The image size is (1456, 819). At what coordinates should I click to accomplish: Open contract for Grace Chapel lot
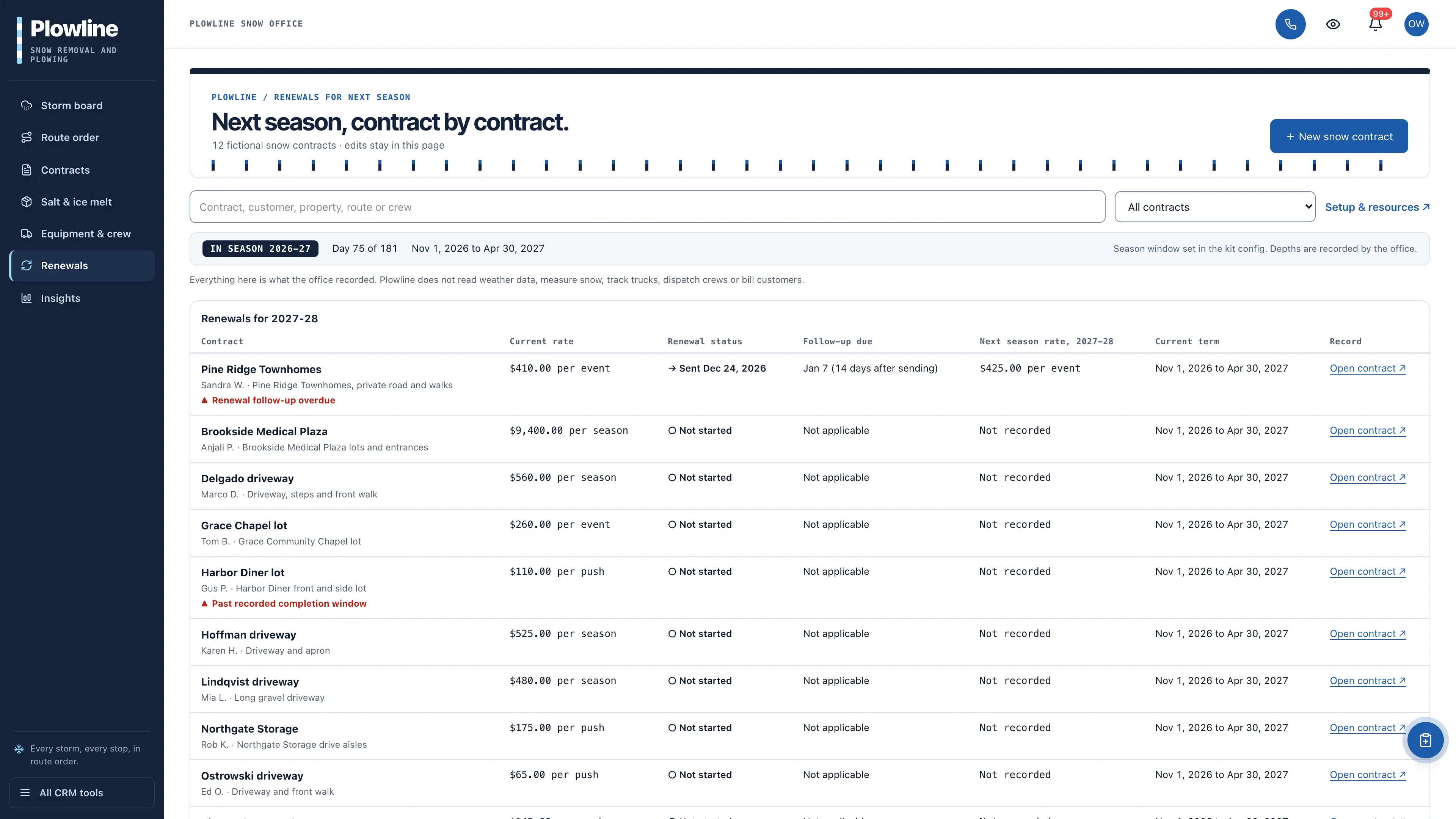click(x=1367, y=524)
